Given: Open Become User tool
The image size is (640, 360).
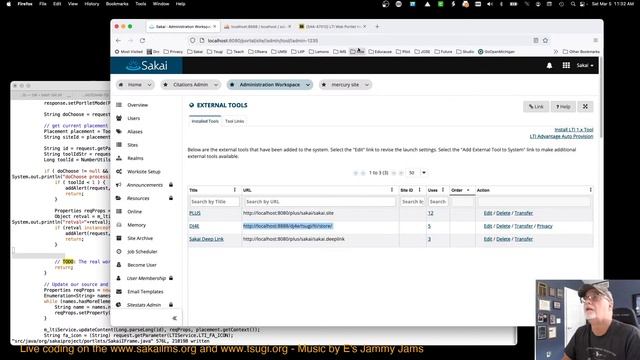Looking at the screenshot, I should click(x=142, y=265).
